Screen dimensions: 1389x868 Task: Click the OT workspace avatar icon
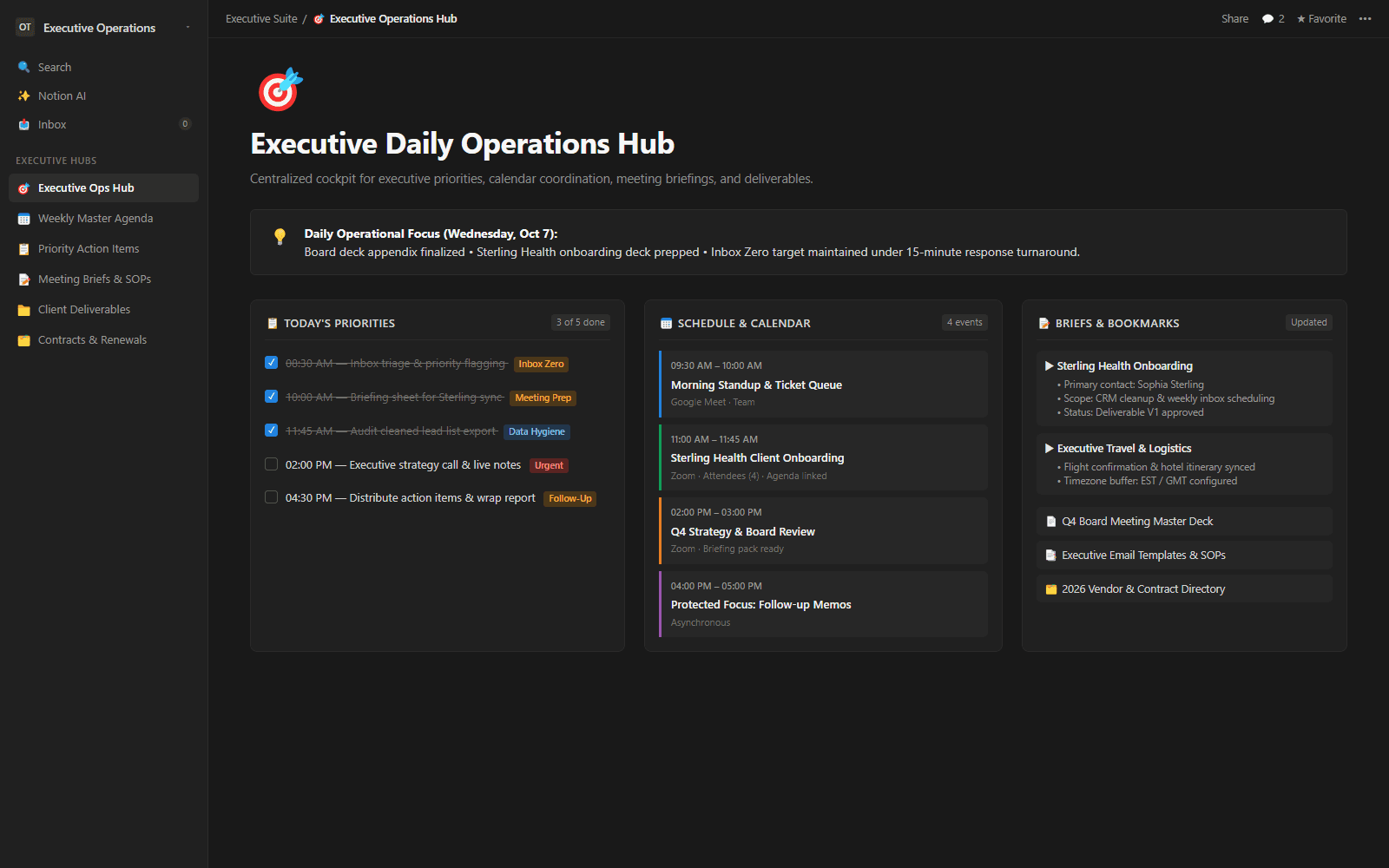pos(25,28)
